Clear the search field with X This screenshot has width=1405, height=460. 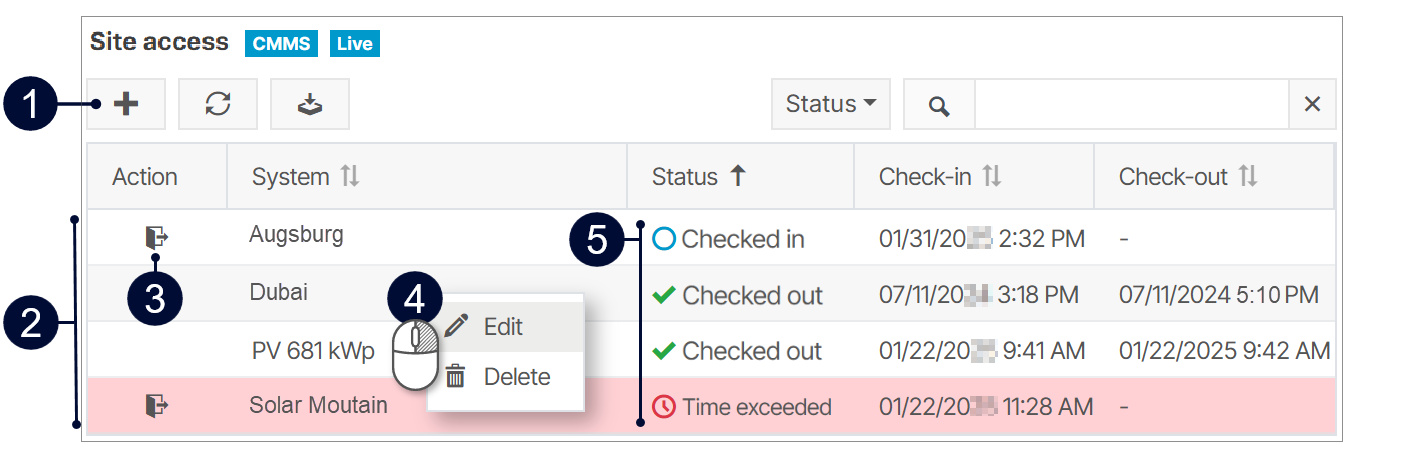click(1312, 104)
